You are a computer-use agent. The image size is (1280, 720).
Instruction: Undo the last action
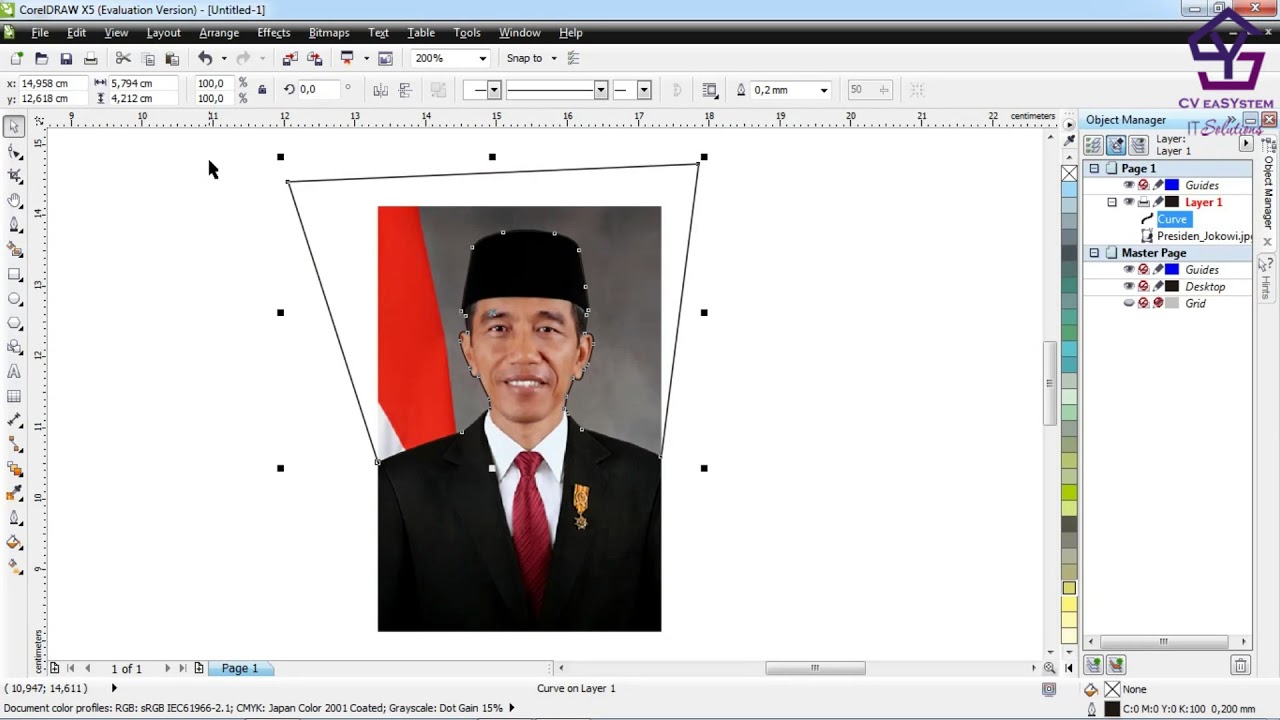(205, 58)
